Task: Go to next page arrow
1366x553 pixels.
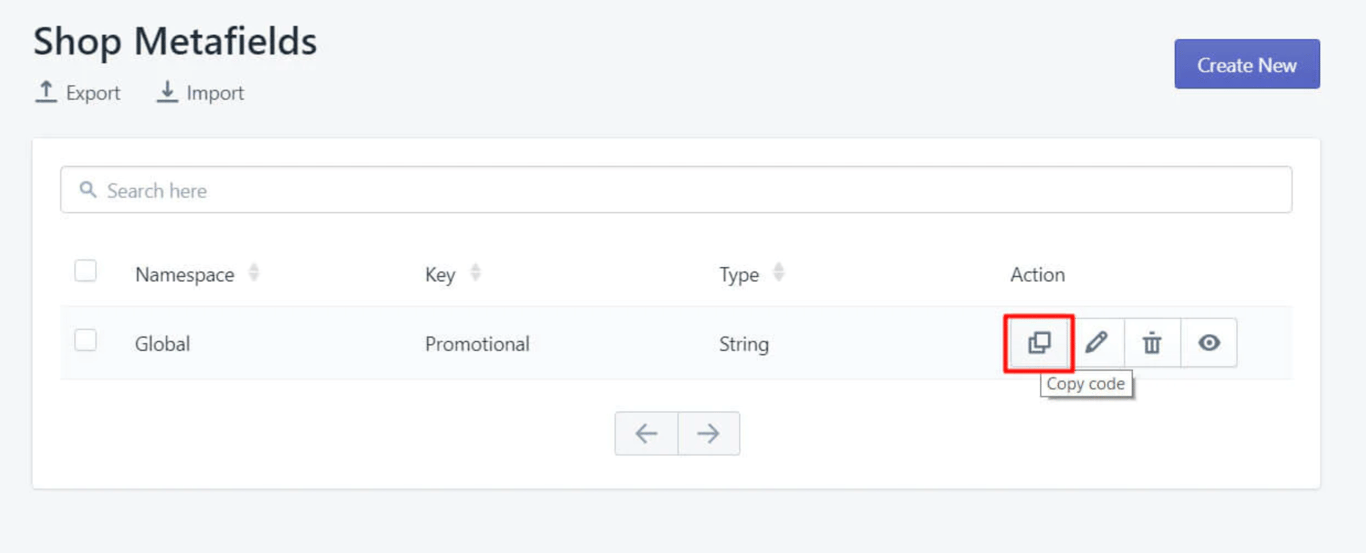Action: 708,433
